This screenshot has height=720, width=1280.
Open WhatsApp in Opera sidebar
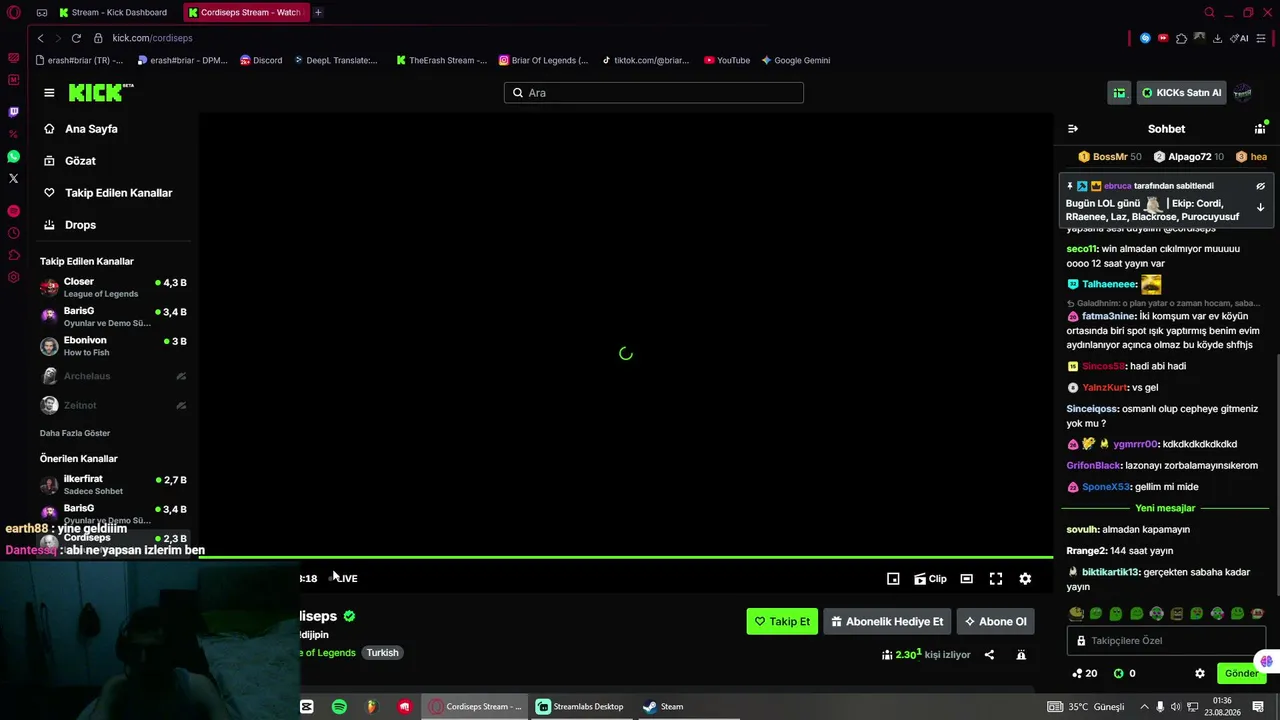13,157
